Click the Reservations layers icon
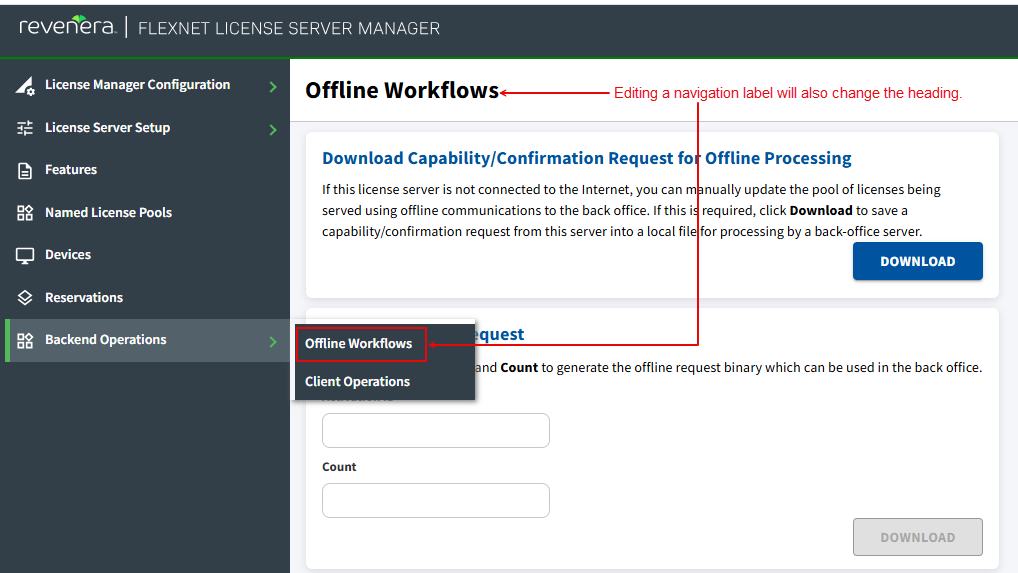1018x573 pixels. 25,298
